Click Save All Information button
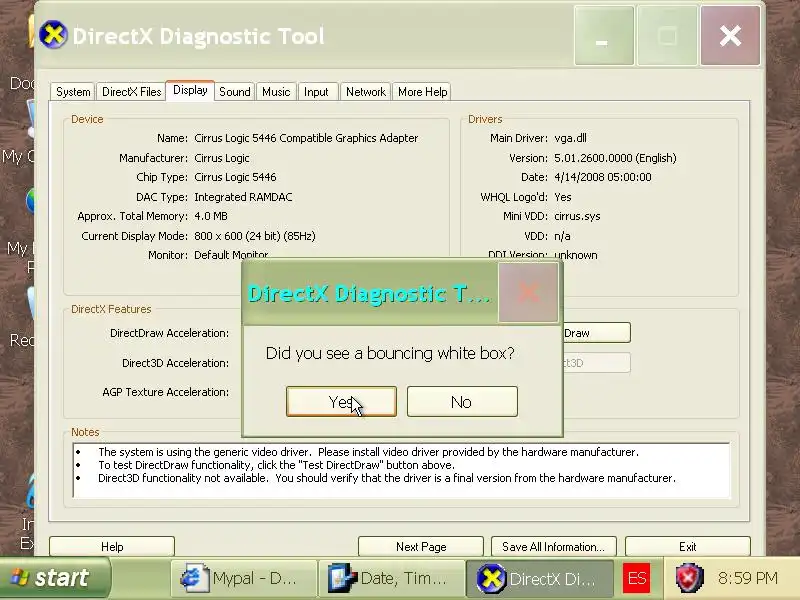Viewport: 800px width, 600px height. [x=554, y=546]
